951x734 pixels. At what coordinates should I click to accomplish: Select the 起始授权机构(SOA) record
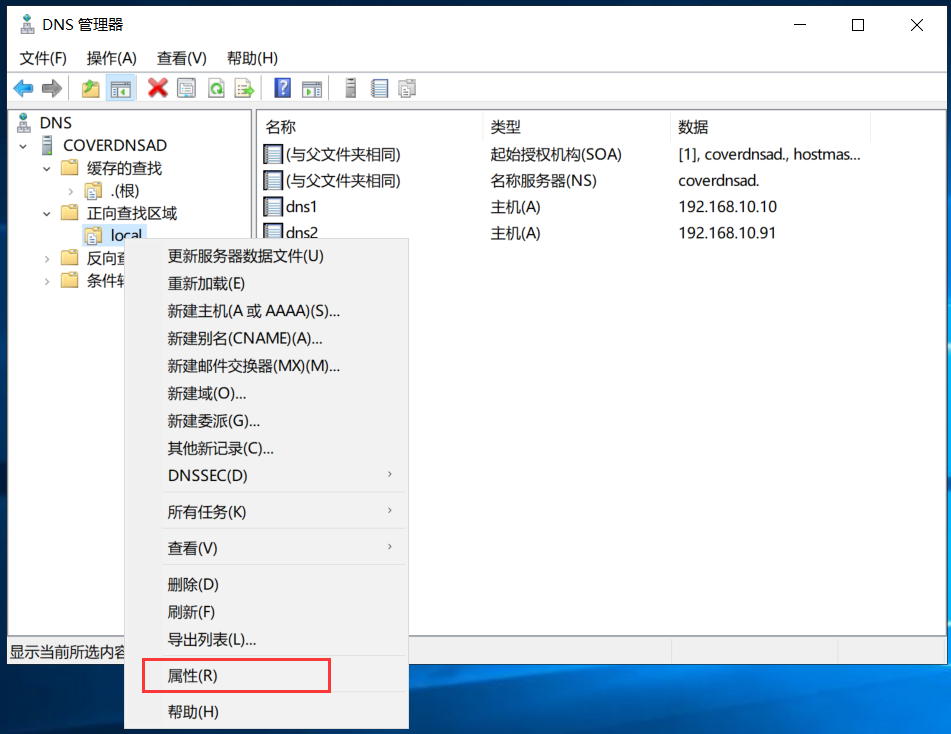[x=555, y=154]
